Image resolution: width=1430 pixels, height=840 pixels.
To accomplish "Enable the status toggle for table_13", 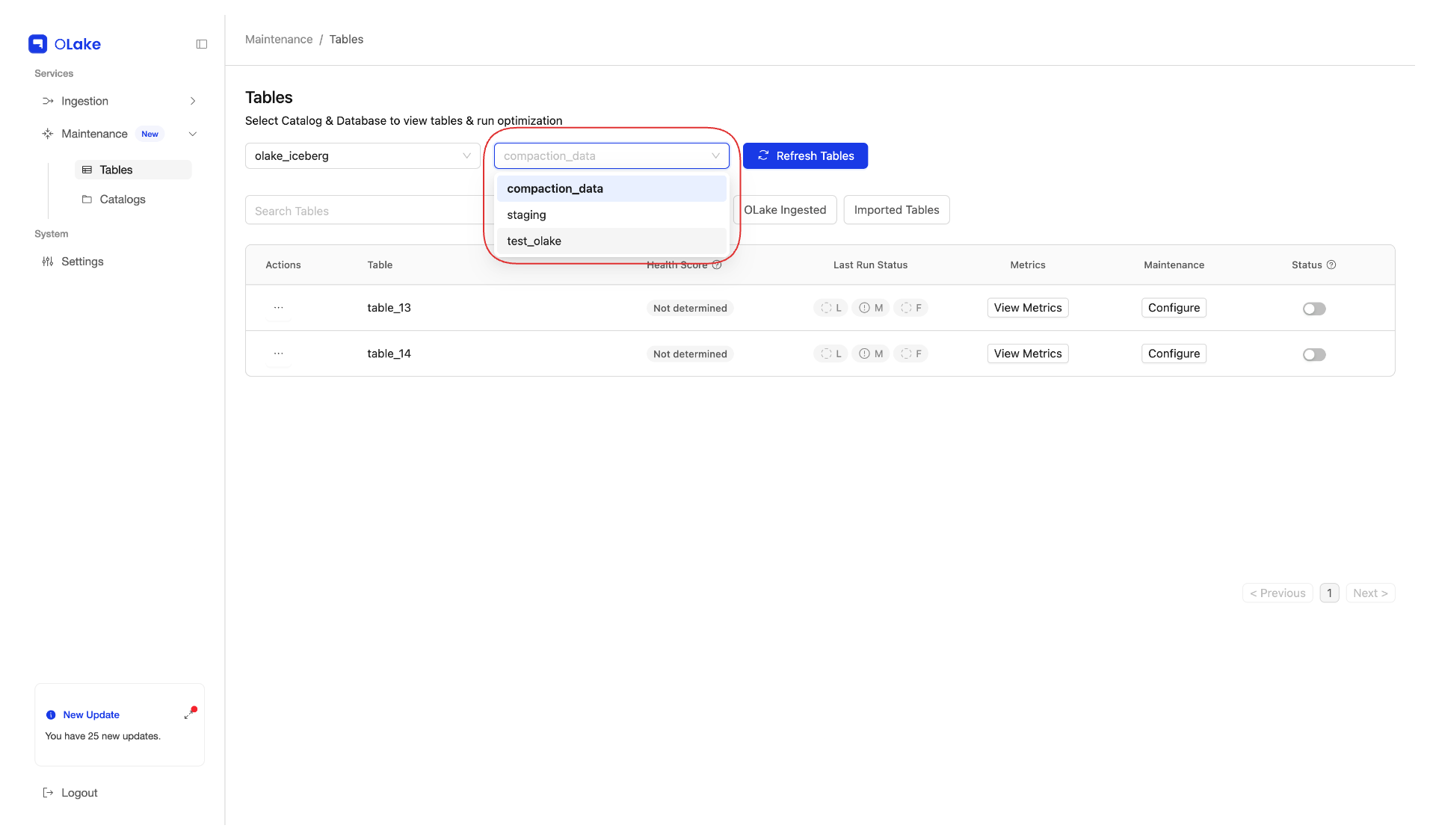I will [x=1314, y=308].
